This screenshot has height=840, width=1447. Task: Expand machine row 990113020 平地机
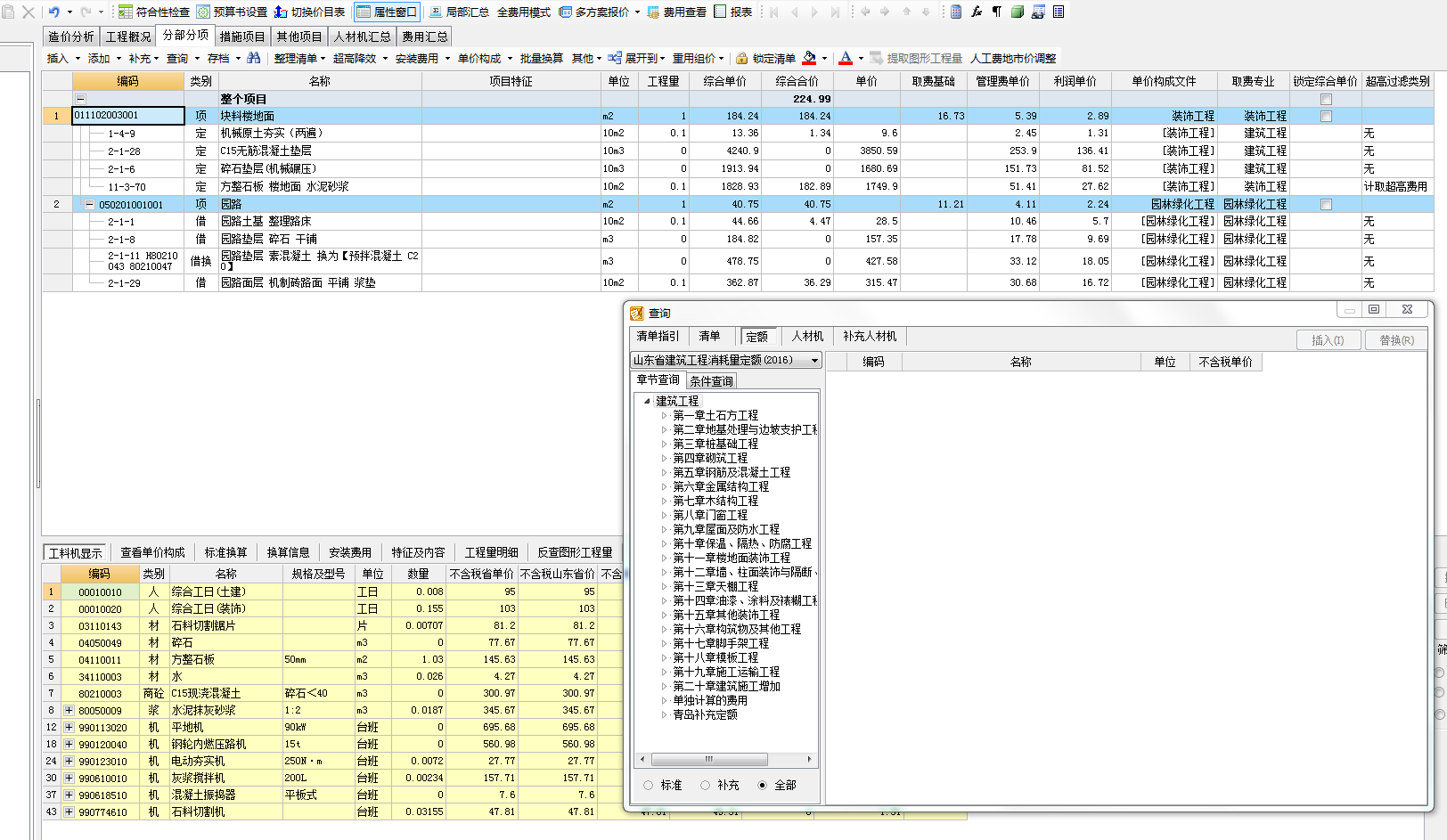[x=69, y=727]
